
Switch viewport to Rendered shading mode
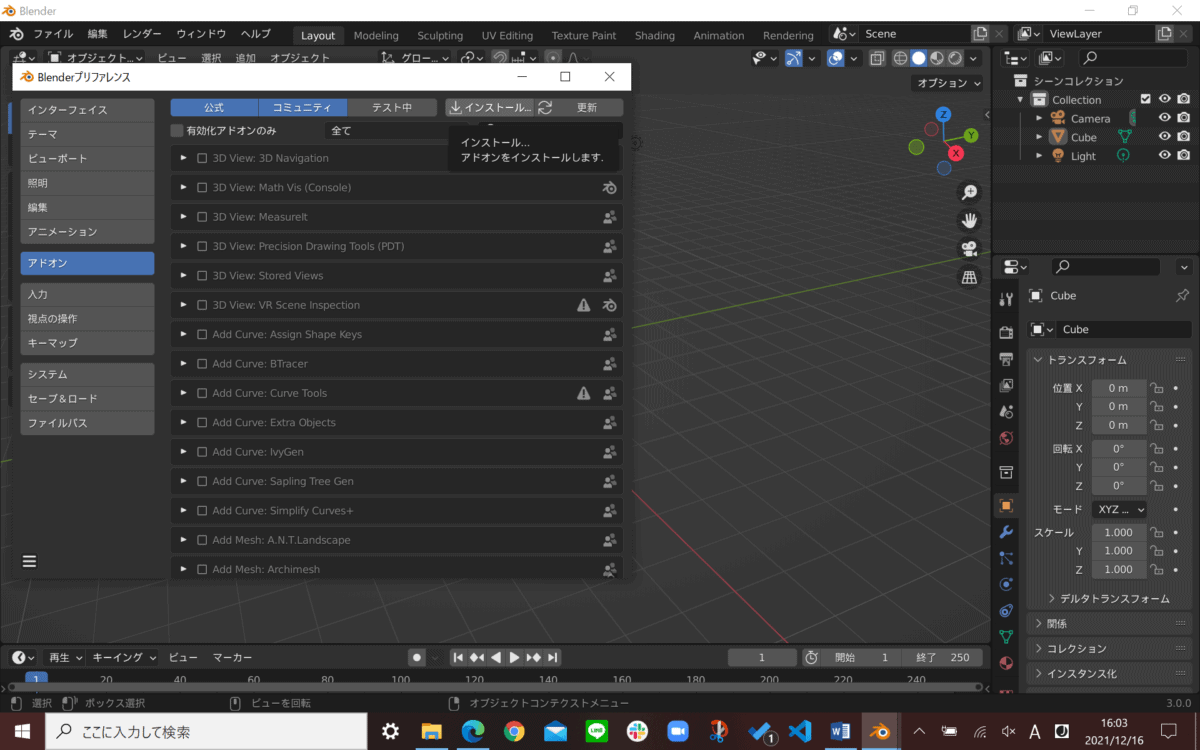point(955,58)
